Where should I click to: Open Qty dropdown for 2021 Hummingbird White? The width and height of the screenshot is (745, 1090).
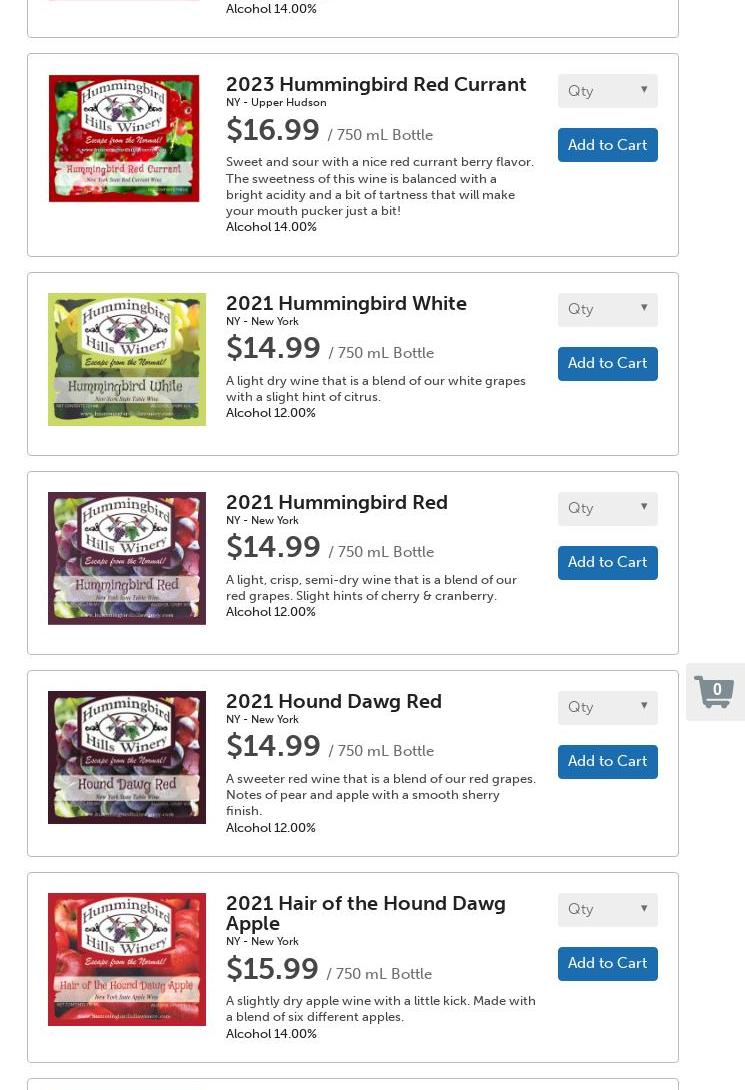click(x=607, y=309)
